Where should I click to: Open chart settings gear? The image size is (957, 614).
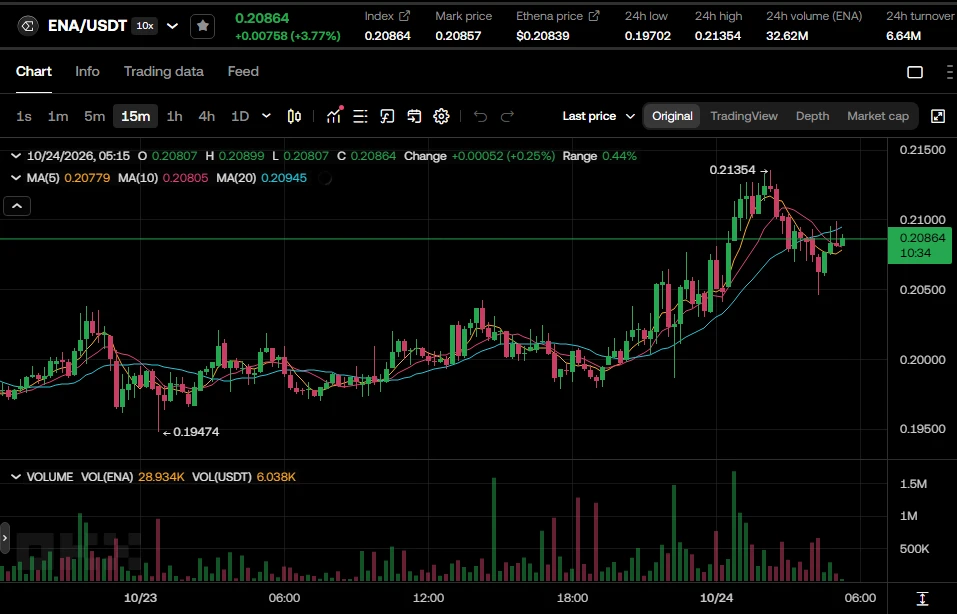click(x=441, y=116)
